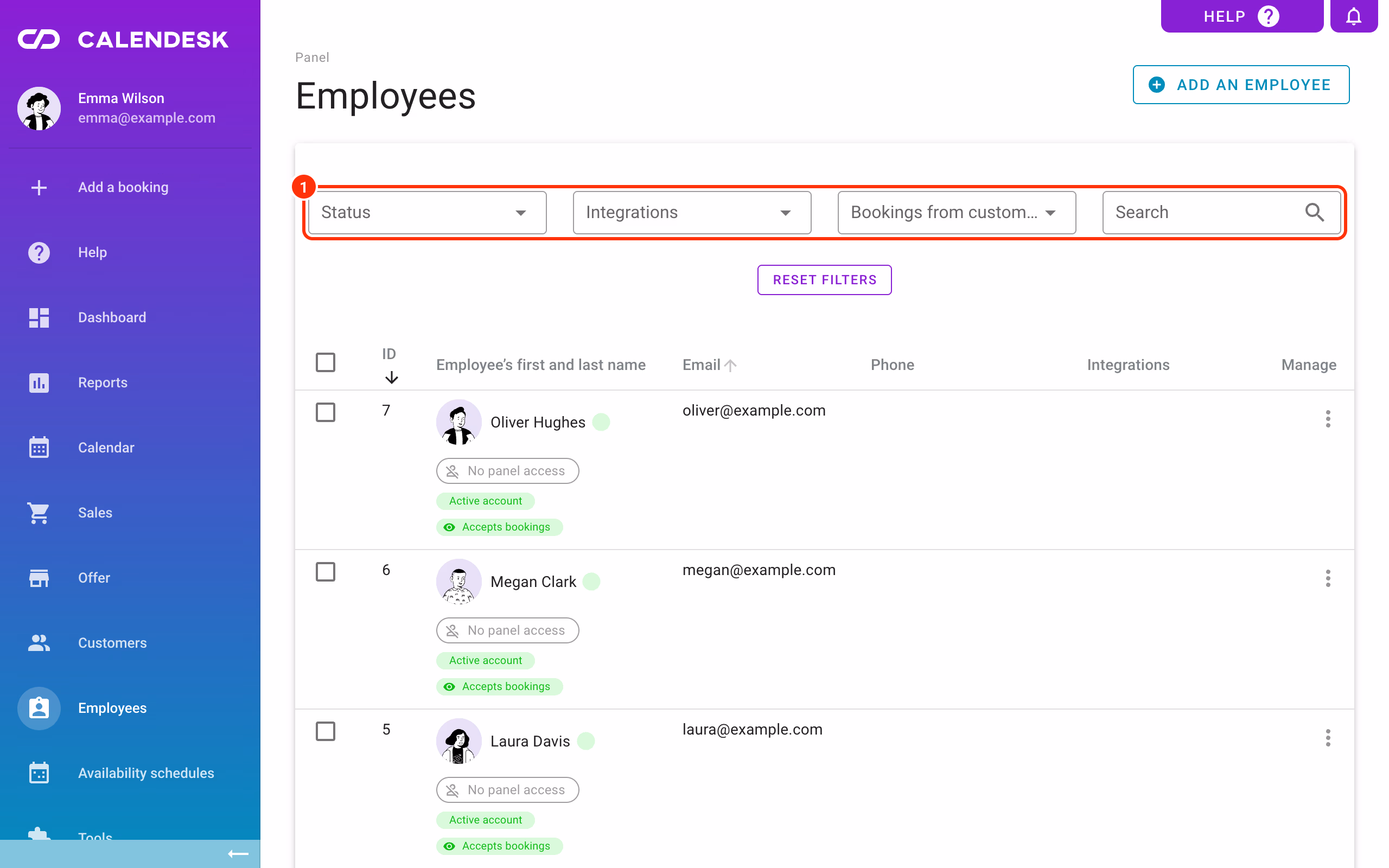Click Oliver Hughes avatar thumbnail
This screenshot has height=868, width=1389.
(458, 422)
